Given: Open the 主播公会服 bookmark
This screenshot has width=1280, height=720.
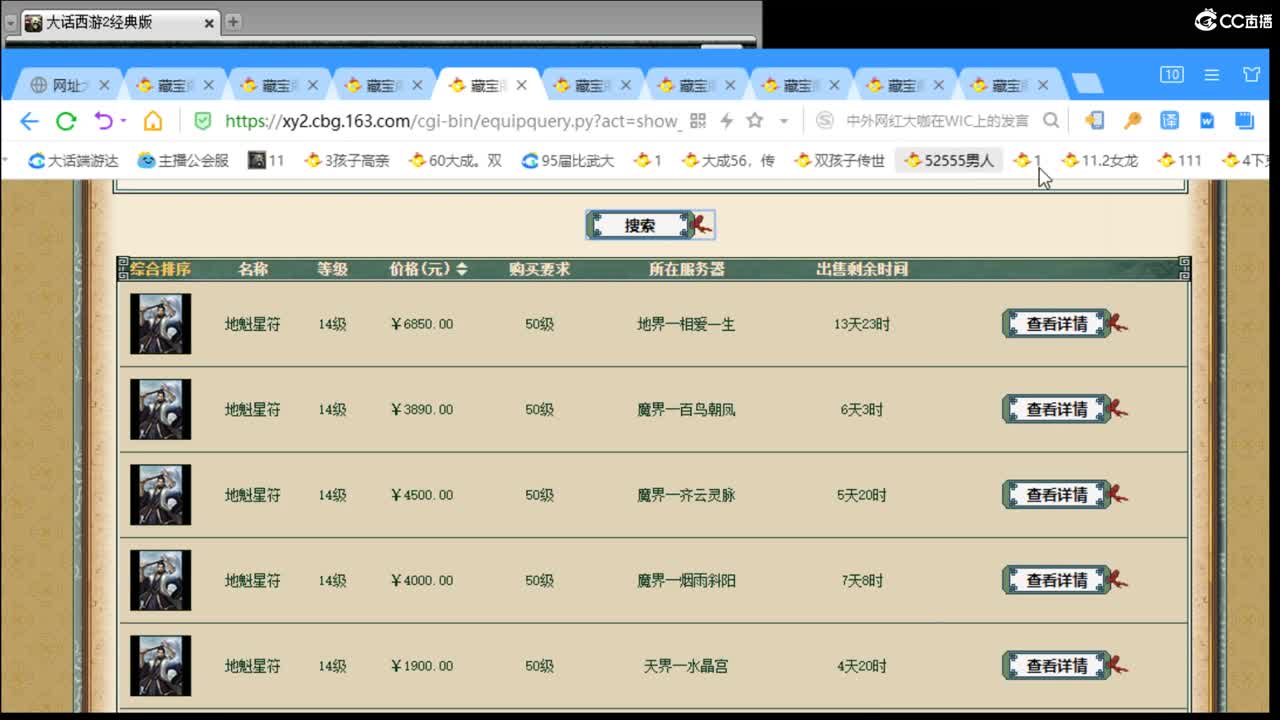Looking at the screenshot, I should click(183, 160).
